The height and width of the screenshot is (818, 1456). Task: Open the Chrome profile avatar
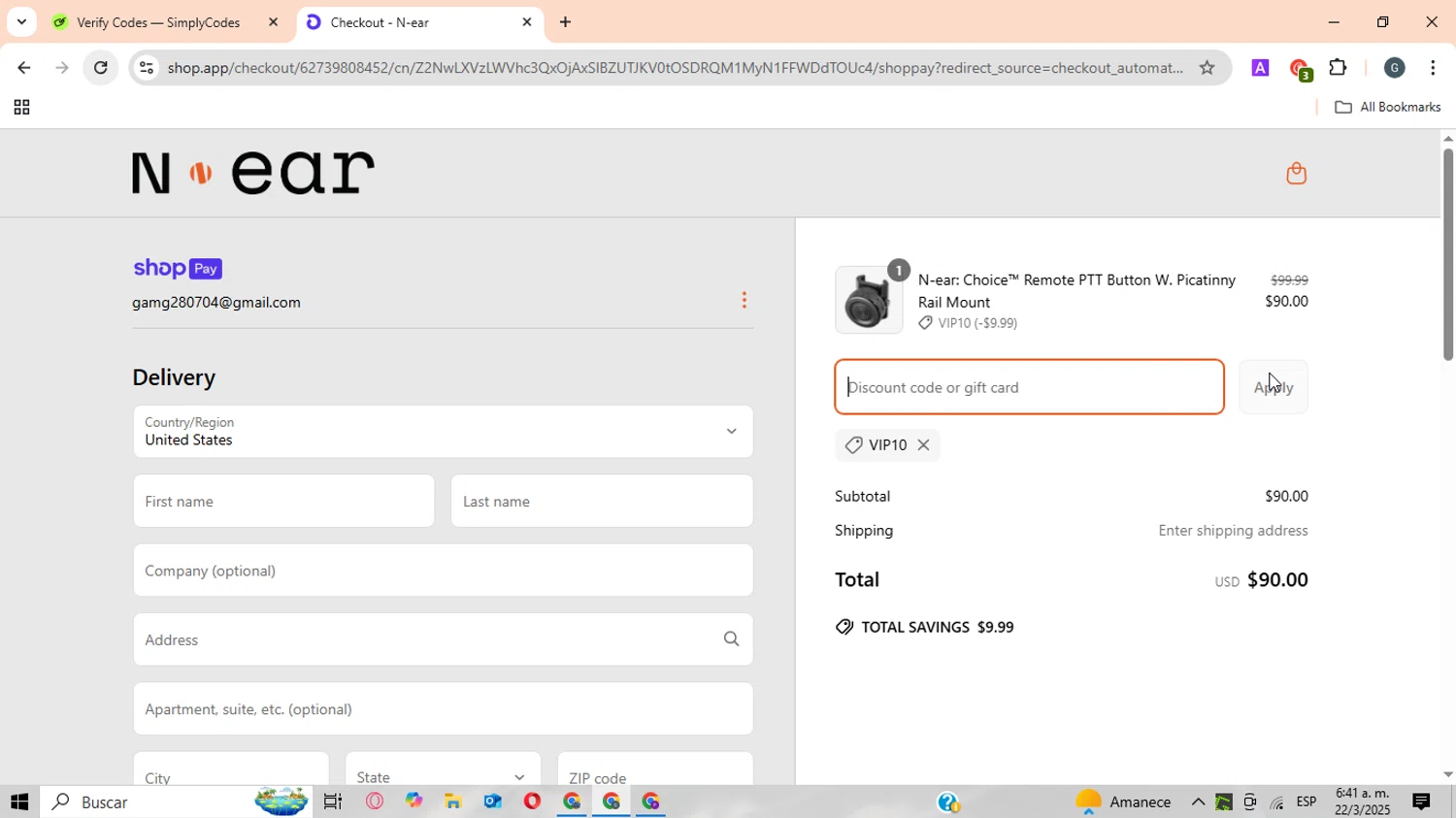pyautogui.click(x=1394, y=68)
